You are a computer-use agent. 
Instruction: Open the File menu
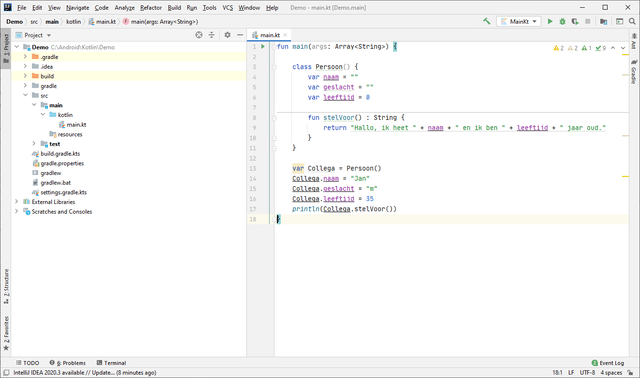21,8
